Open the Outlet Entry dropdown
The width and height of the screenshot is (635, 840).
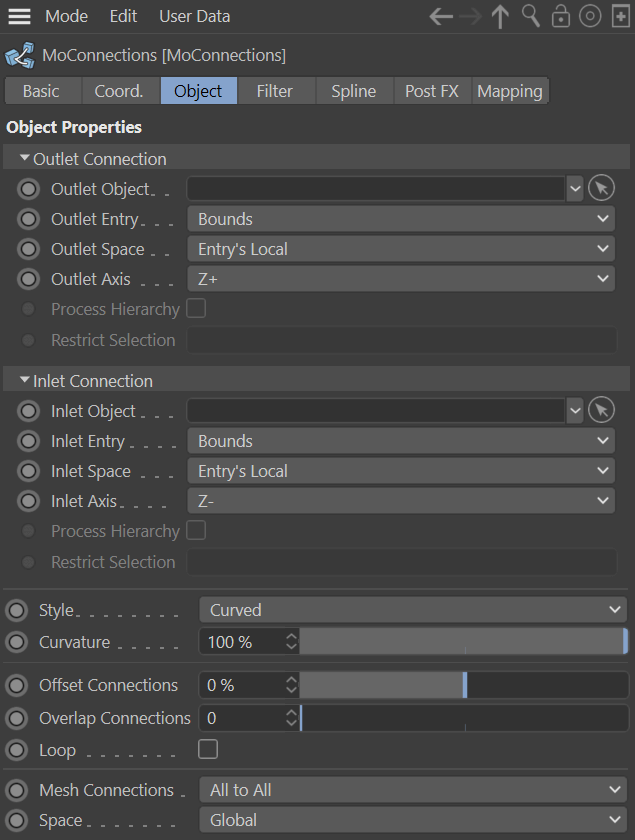[x=402, y=219]
